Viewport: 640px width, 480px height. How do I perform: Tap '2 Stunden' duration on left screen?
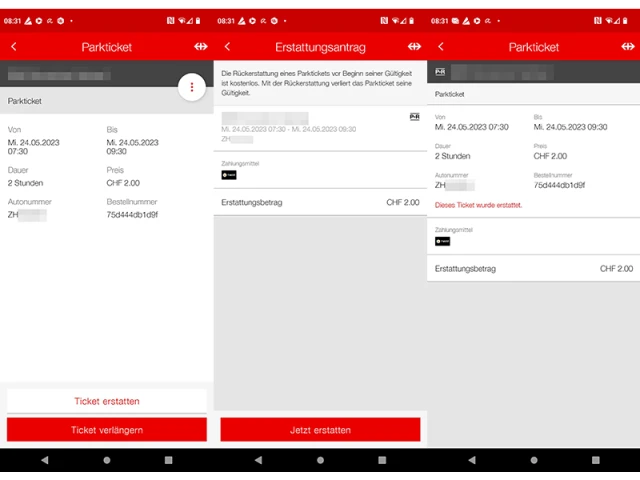tap(25, 183)
